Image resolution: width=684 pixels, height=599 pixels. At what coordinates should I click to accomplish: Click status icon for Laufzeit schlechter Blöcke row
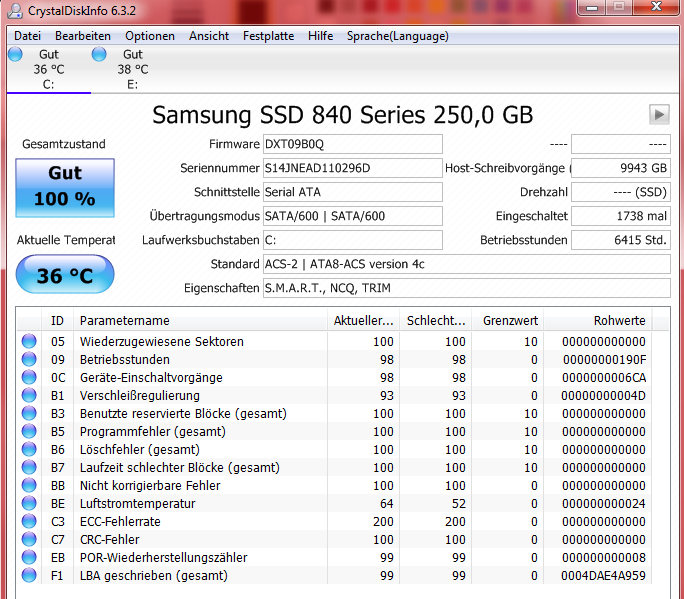coord(29,467)
